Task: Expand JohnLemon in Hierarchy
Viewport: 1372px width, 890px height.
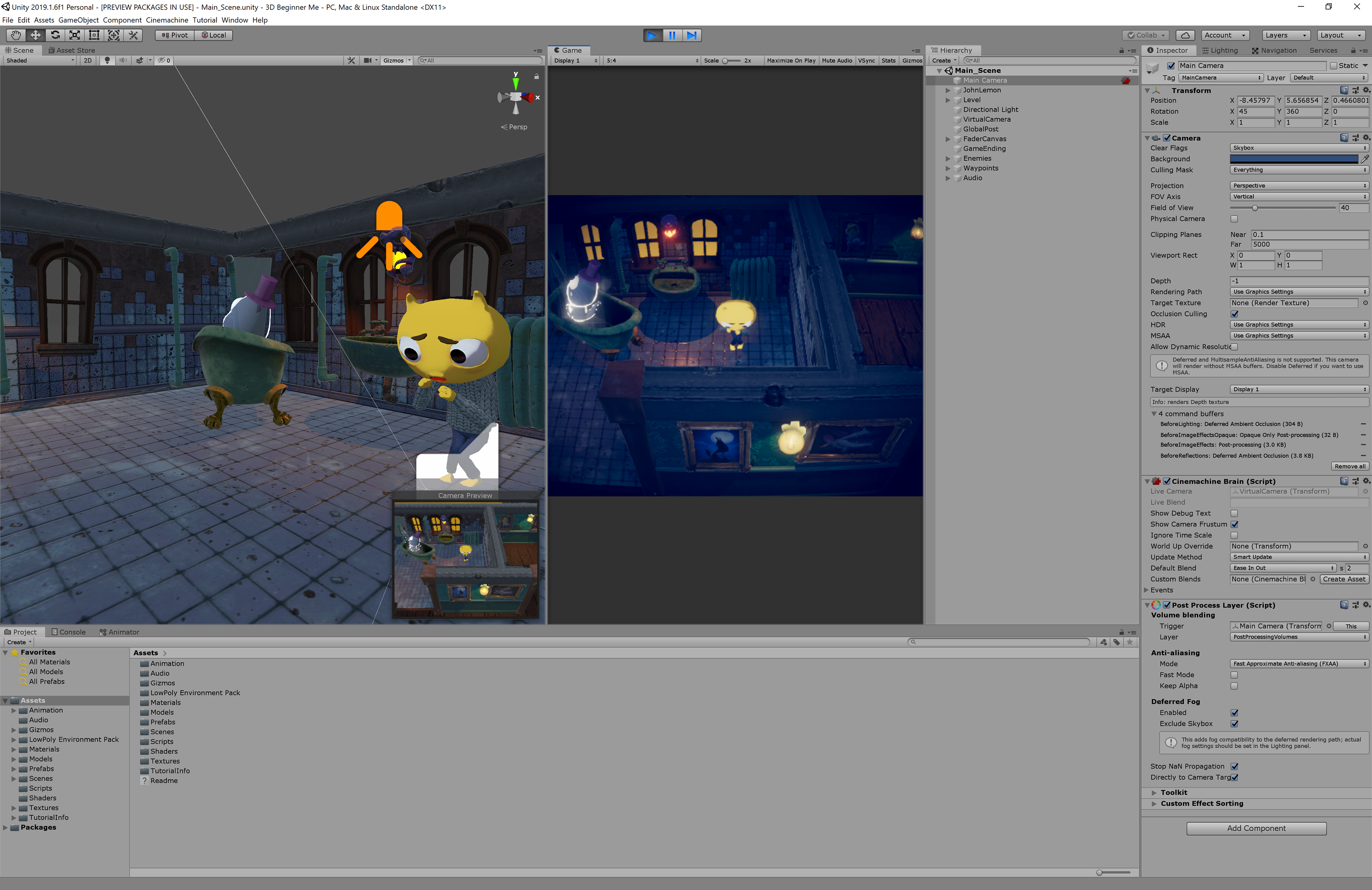Action: pos(948,90)
